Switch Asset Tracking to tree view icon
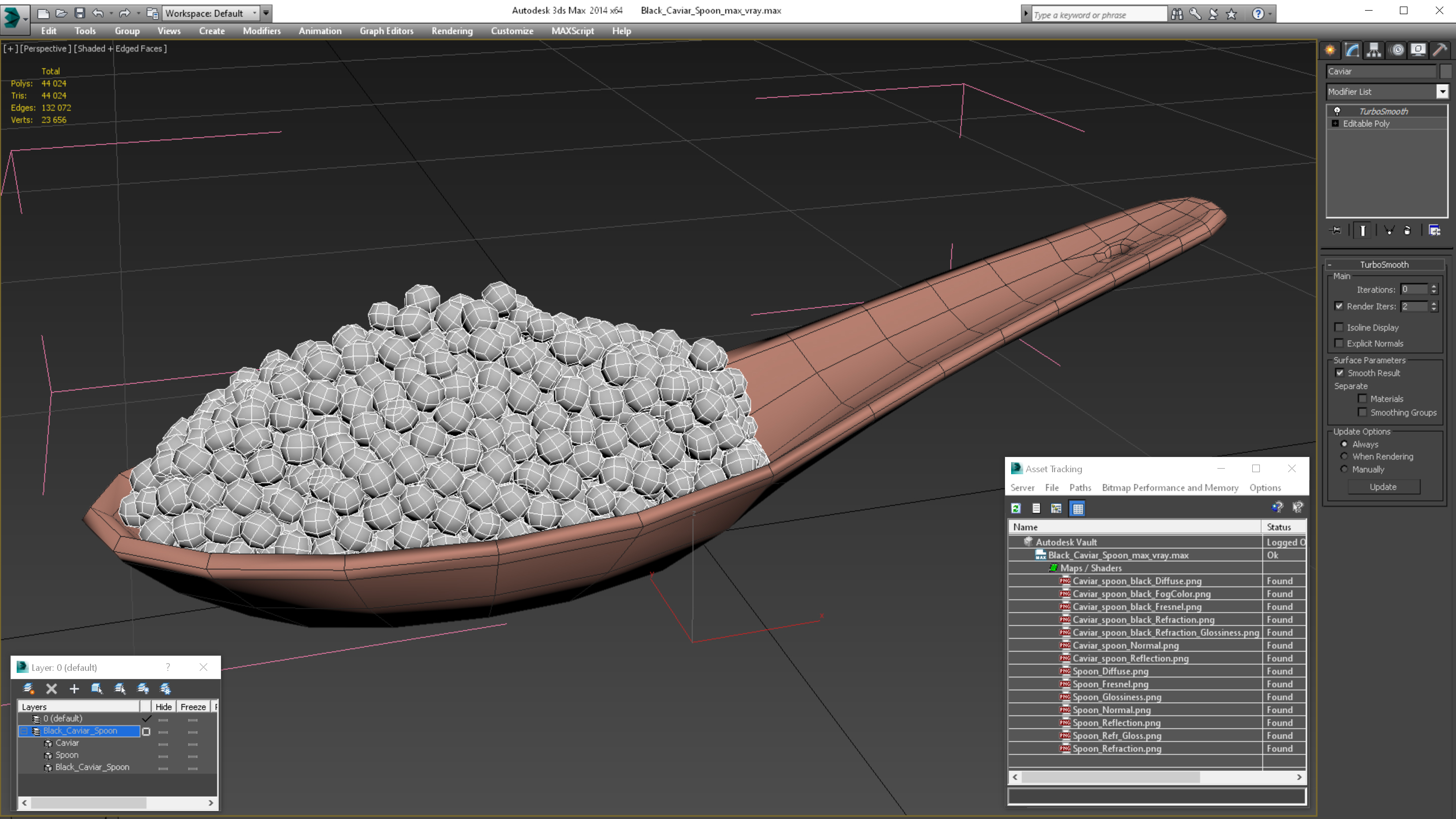The height and width of the screenshot is (819, 1456). coord(1056,508)
